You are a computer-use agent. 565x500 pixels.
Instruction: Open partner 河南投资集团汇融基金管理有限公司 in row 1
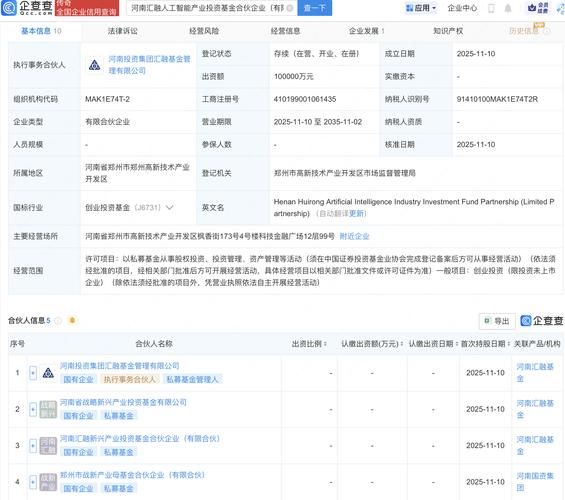point(120,366)
